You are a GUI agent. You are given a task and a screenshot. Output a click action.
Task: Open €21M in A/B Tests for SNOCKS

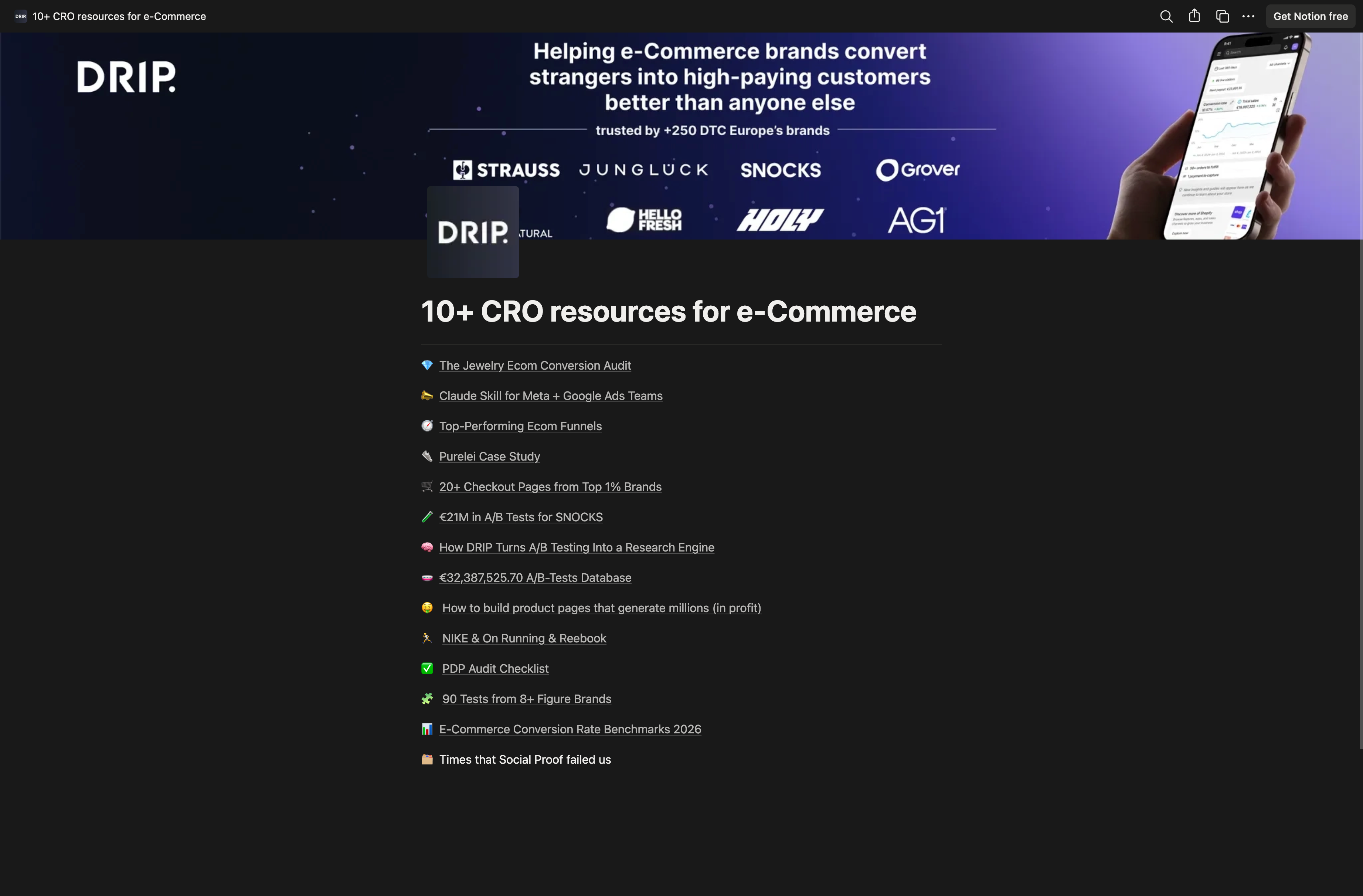coord(521,517)
